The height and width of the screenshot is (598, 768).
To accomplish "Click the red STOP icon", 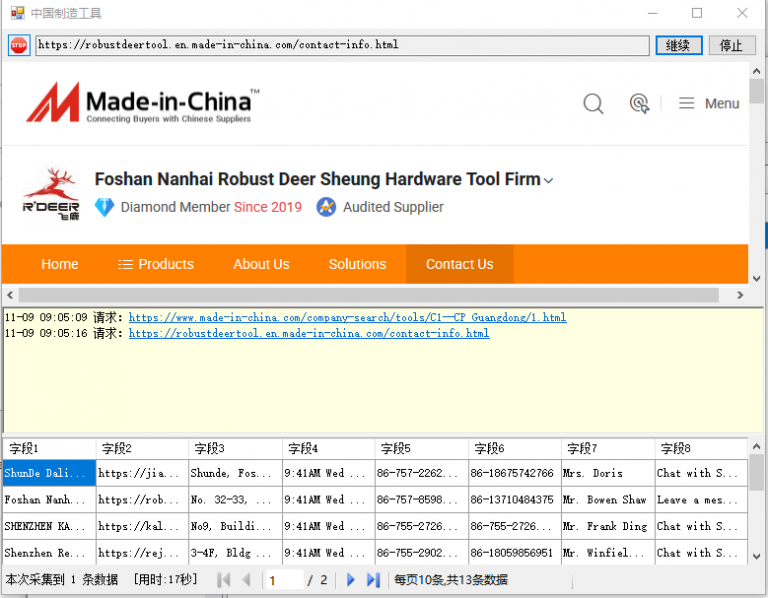I will tap(19, 46).
